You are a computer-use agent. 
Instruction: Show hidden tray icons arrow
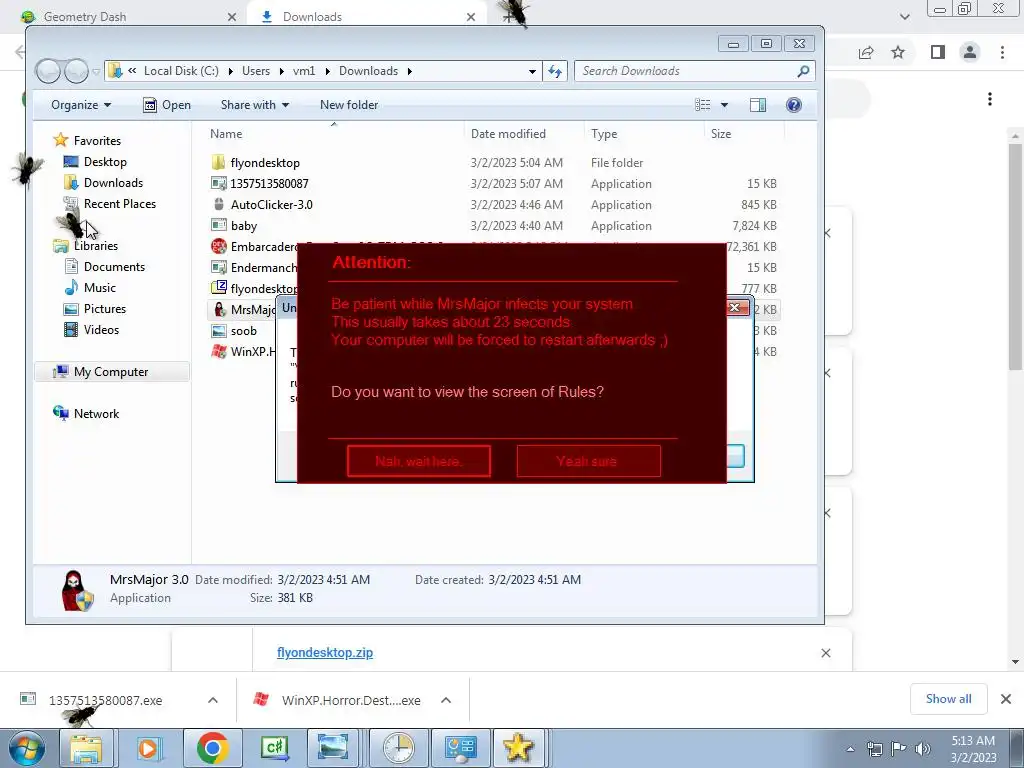pos(850,749)
